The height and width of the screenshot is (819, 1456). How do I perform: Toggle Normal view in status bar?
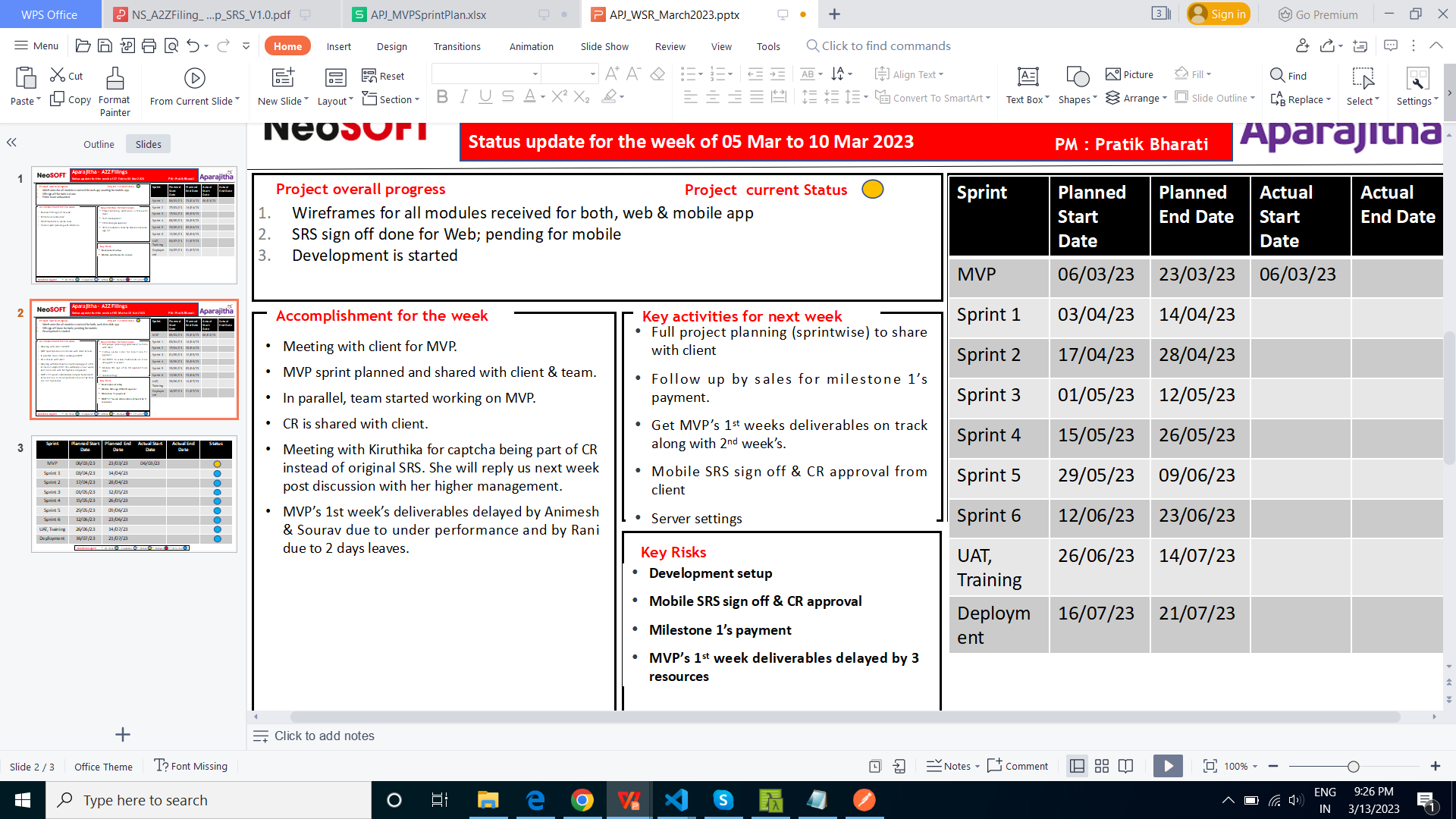pyautogui.click(x=1077, y=766)
